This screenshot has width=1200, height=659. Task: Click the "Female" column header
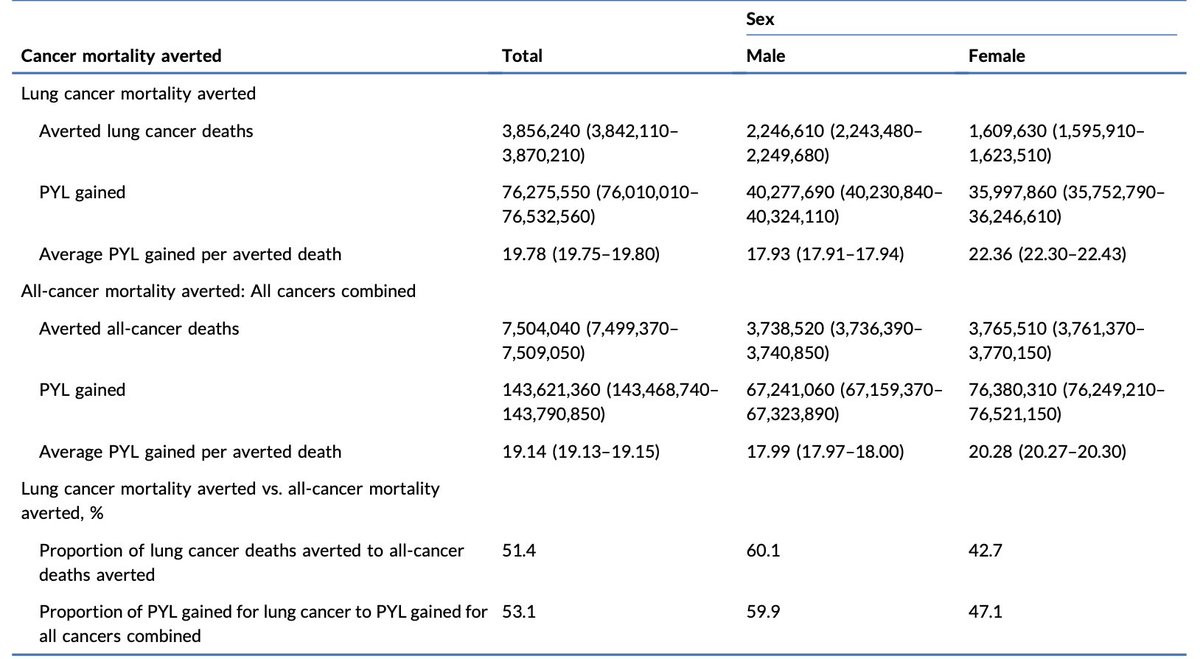997,56
